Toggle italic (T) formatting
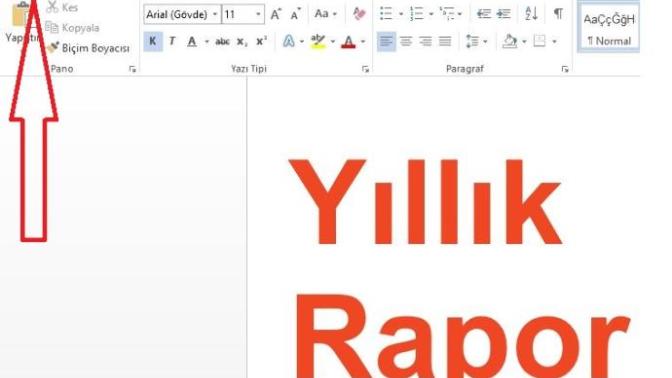 click(x=172, y=41)
